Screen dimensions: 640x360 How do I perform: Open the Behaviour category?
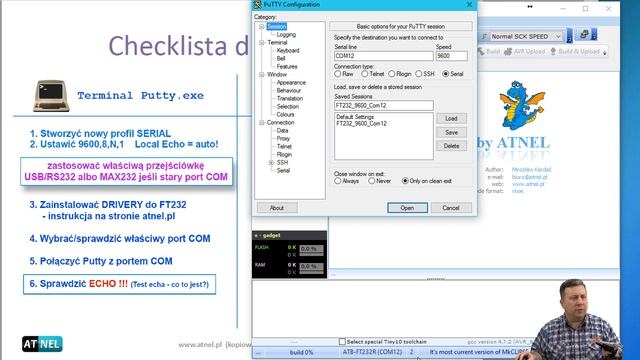click(289, 91)
